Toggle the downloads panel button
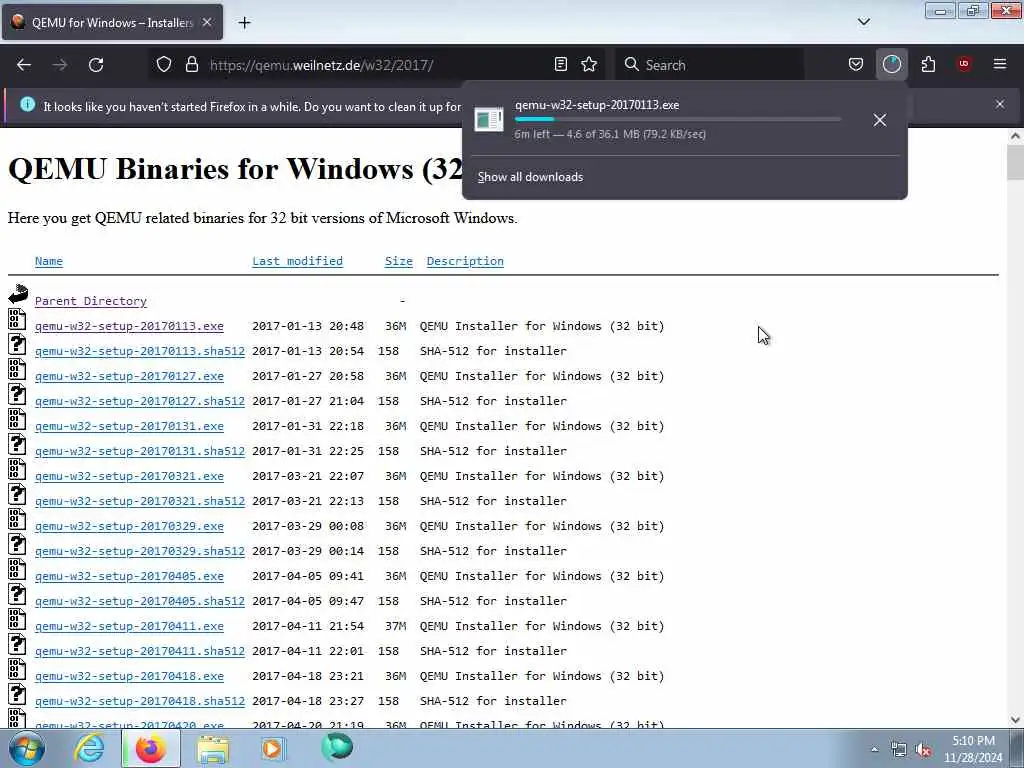1024x768 pixels. (x=891, y=64)
